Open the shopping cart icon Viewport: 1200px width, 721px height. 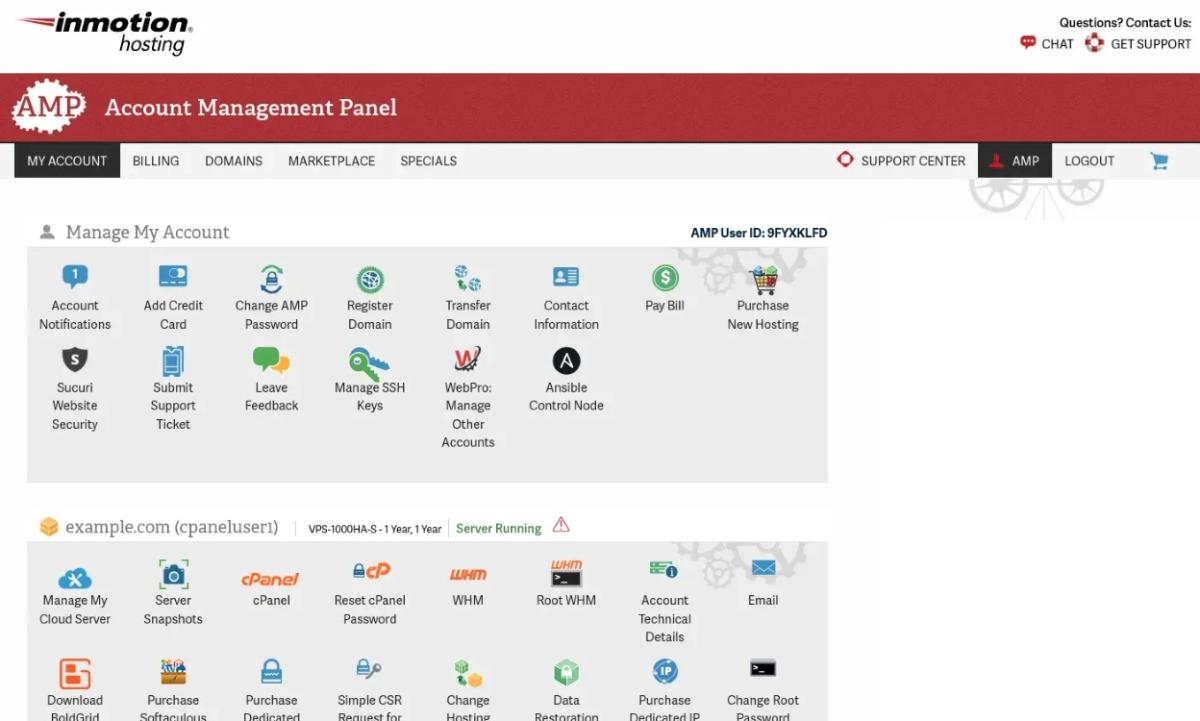click(1160, 160)
